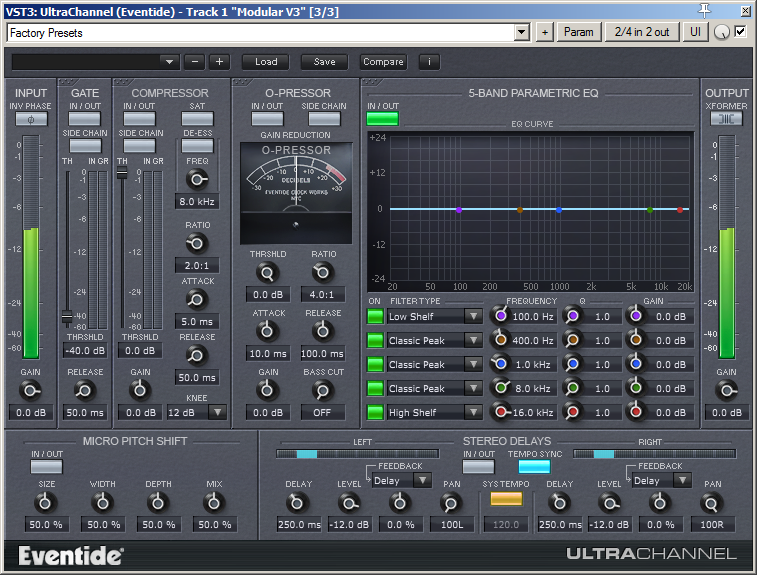
Task: Click the info 'i' button in preset bar
Action: click(429, 62)
